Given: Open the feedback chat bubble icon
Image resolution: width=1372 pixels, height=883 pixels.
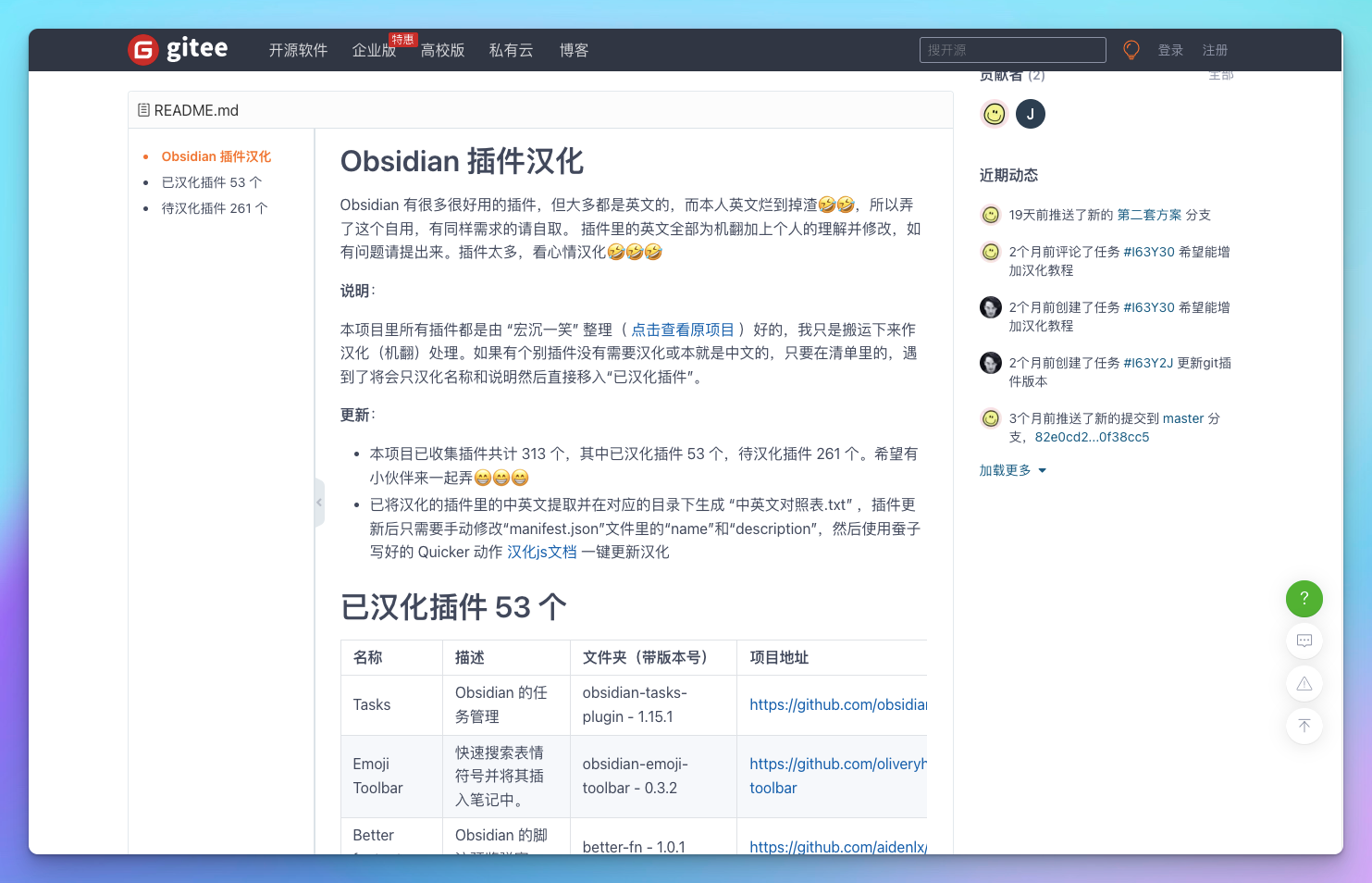Looking at the screenshot, I should (1304, 640).
